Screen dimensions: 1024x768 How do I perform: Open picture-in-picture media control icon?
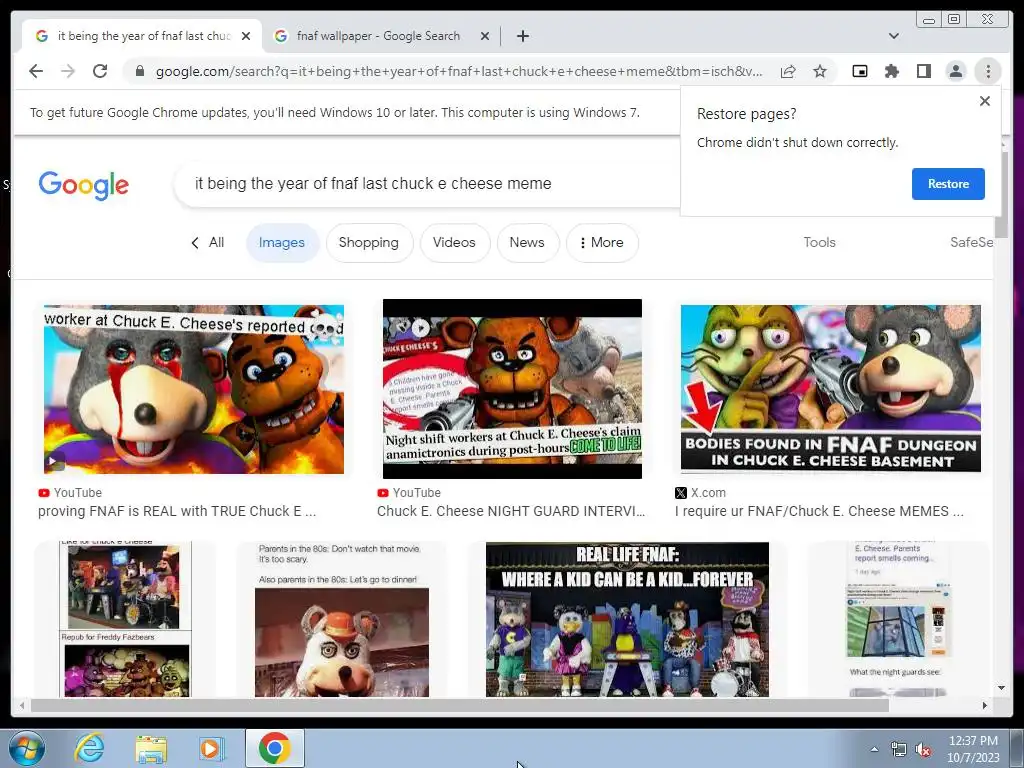[x=860, y=71]
